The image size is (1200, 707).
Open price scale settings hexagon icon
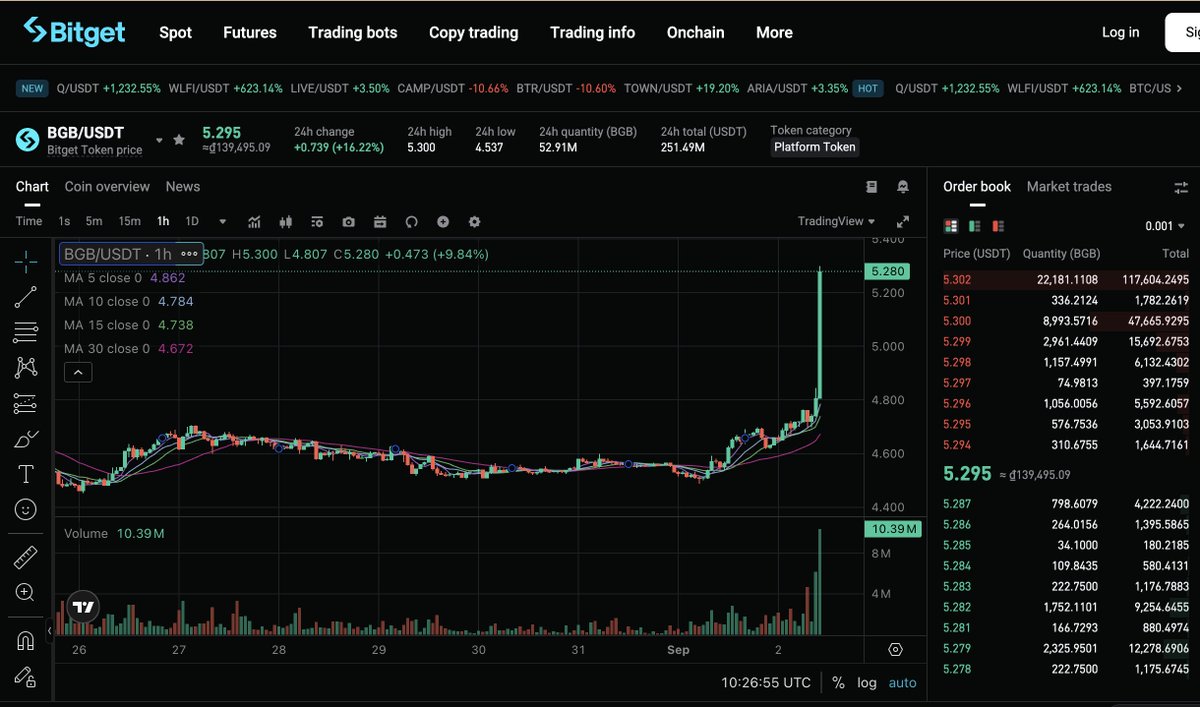pyautogui.click(x=896, y=649)
